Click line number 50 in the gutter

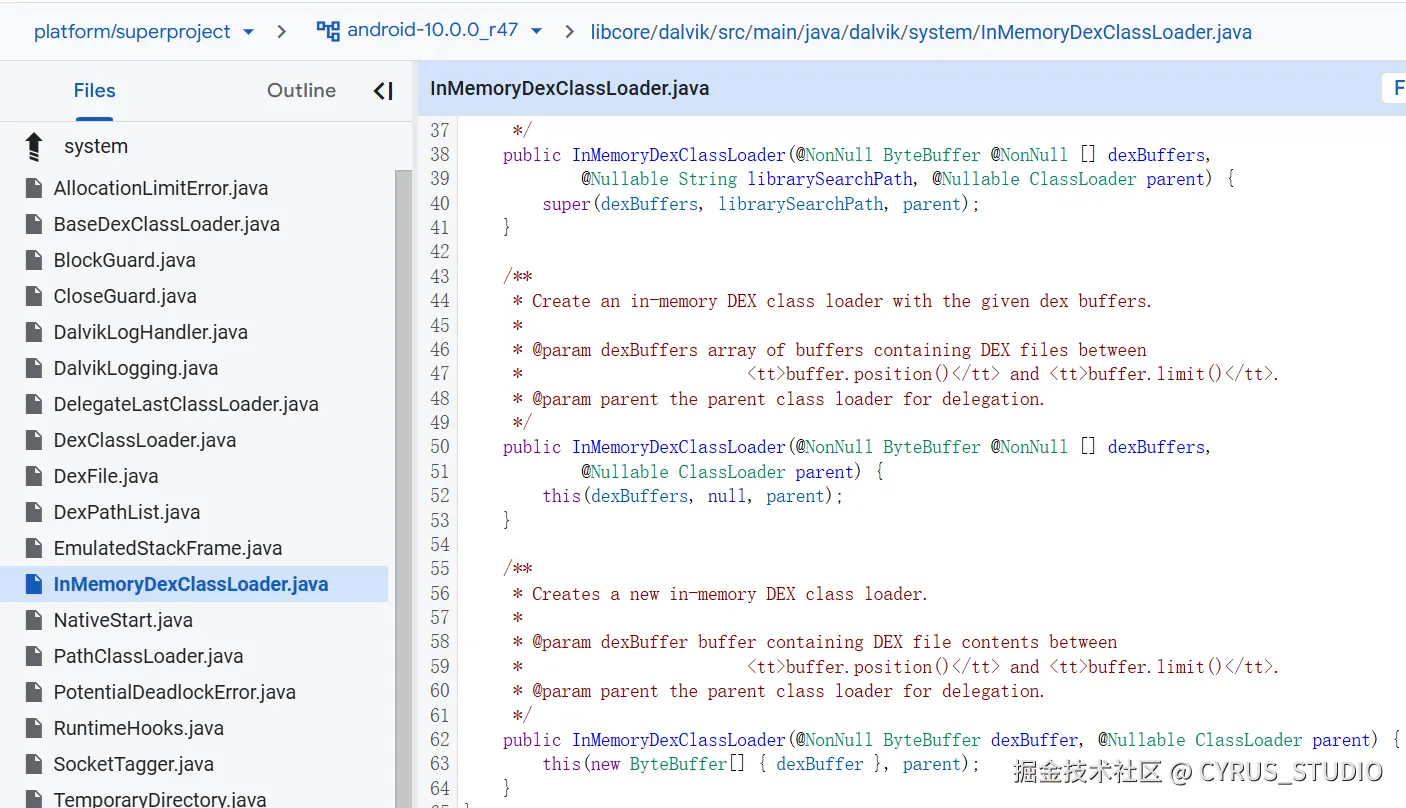tap(440, 447)
